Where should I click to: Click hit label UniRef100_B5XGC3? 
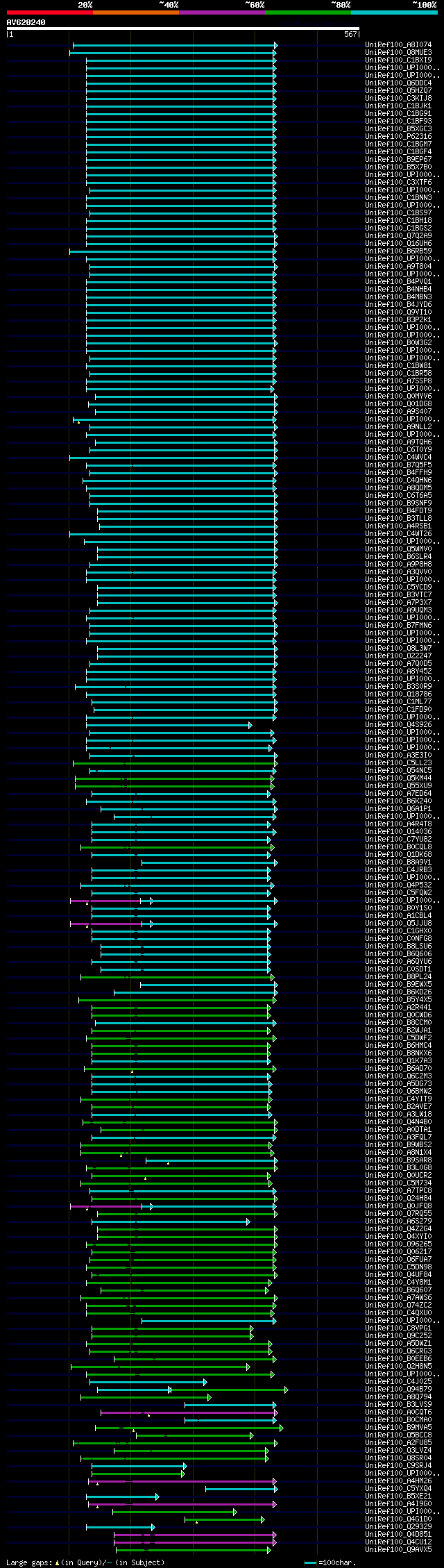click(398, 128)
